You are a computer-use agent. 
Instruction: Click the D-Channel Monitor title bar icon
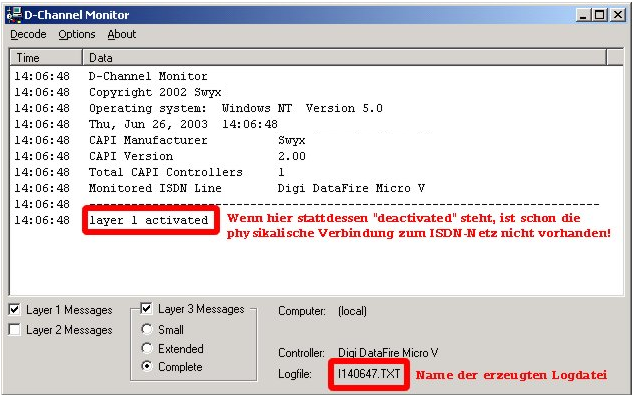click(14, 15)
